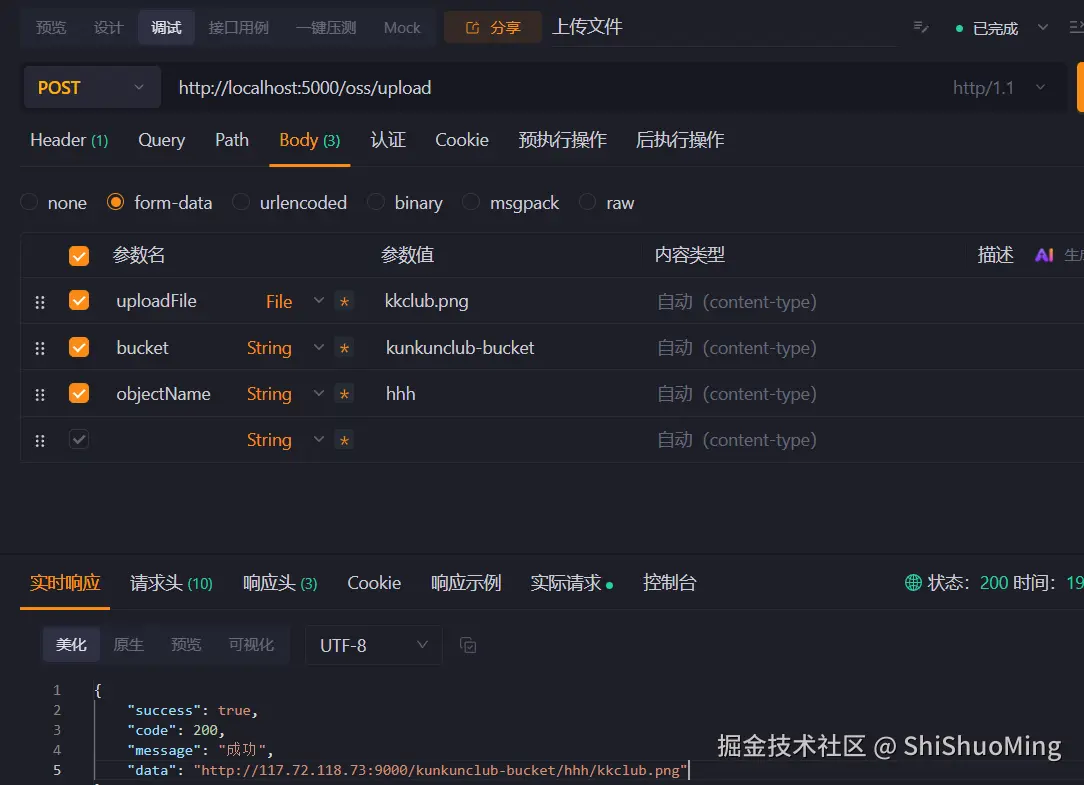Select the binary body type
The height and width of the screenshot is (785, 1084).
coord(376,202)
